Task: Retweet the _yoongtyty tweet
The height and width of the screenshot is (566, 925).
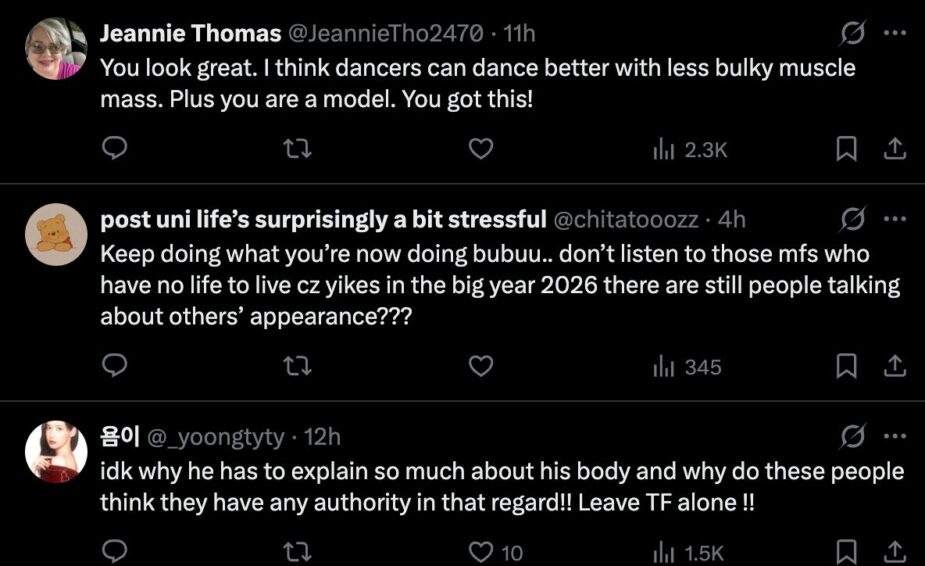Action: (x=298, y=551)
